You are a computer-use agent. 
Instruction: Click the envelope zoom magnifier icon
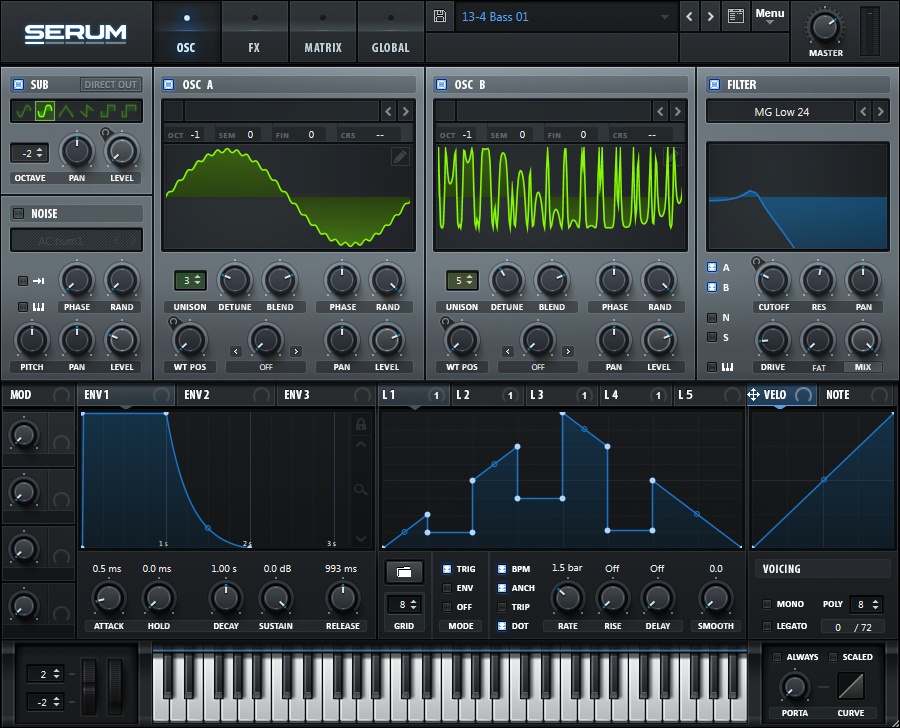pyautogui.click(x=361, y=489)
